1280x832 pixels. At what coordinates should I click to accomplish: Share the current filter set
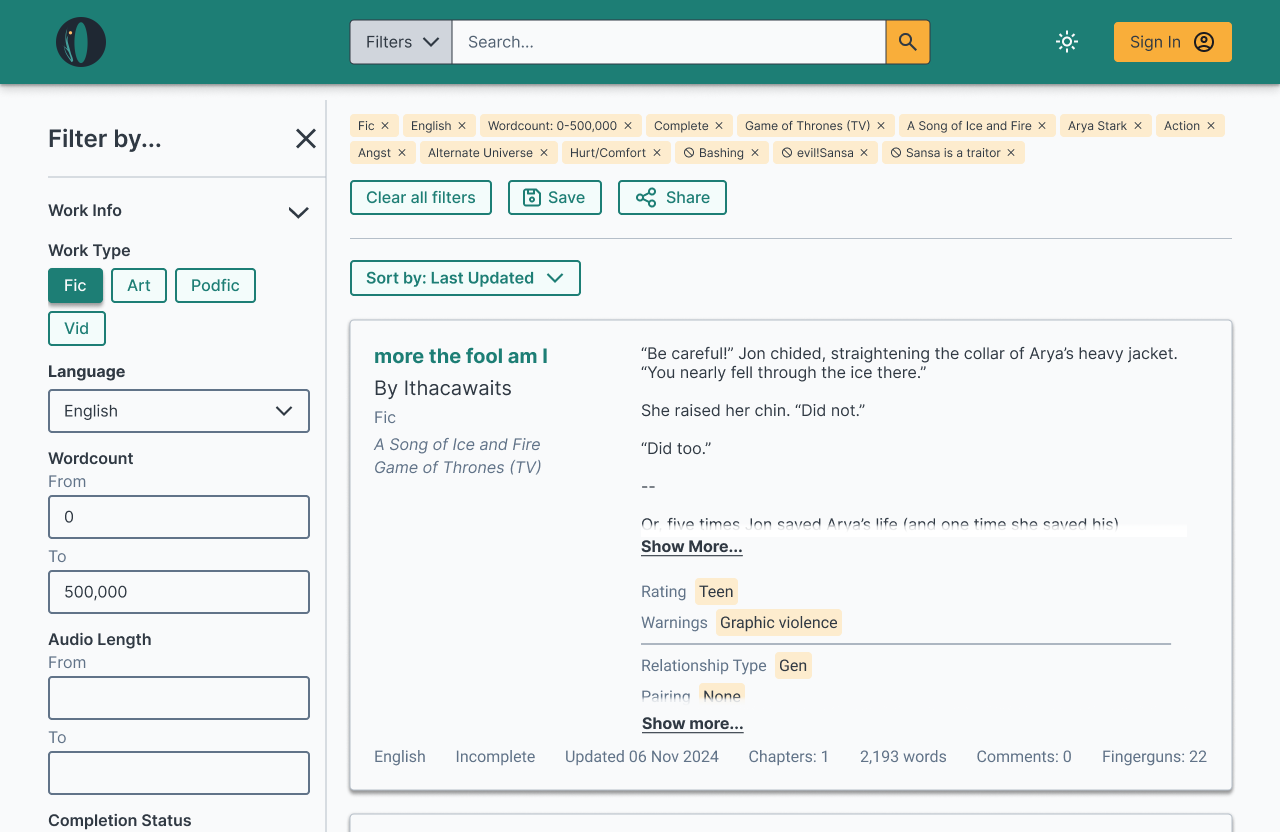click(672, 198)
